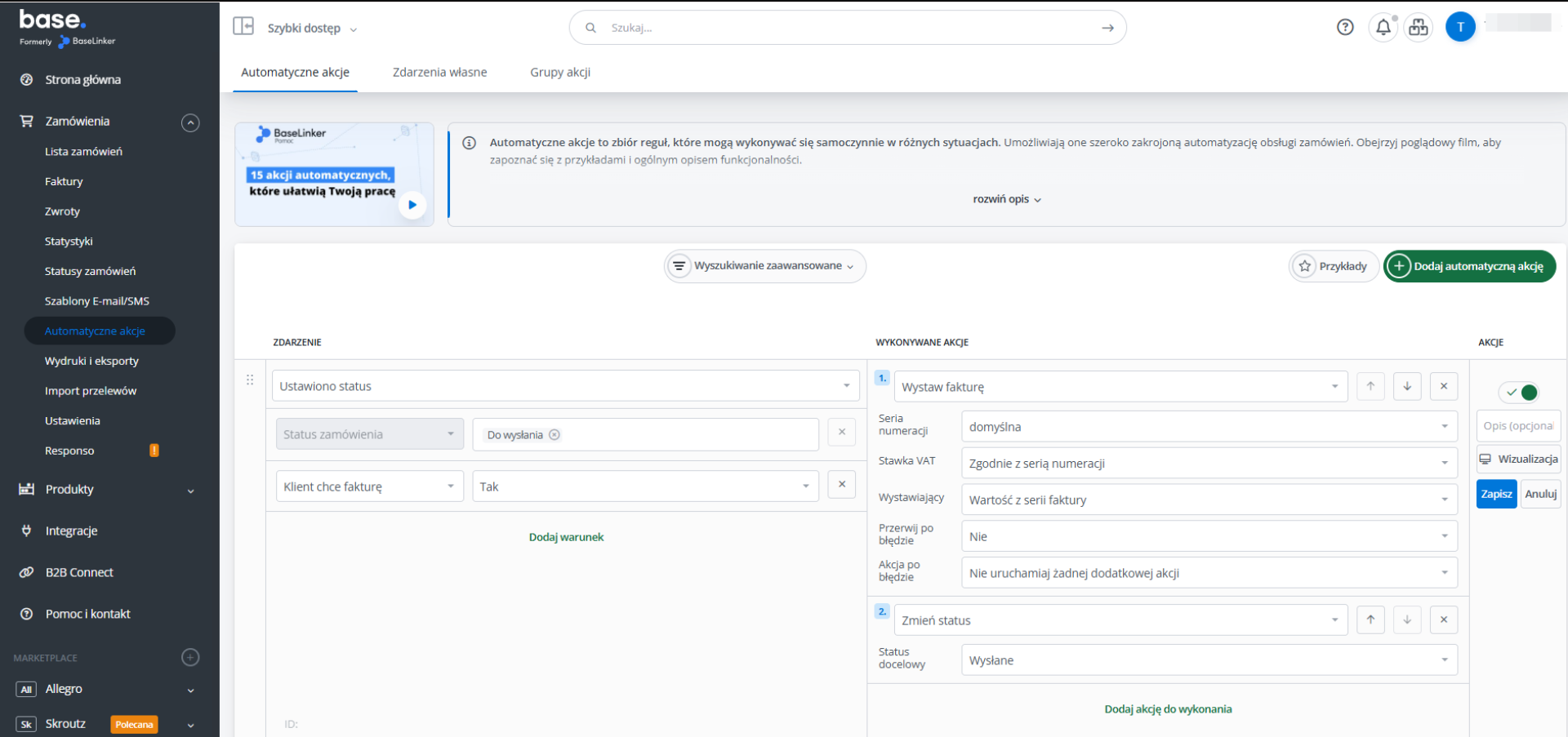The image size is (1568, 737).
Task: Remove the Wystaw fakturę action
Action: [1443, 386]
